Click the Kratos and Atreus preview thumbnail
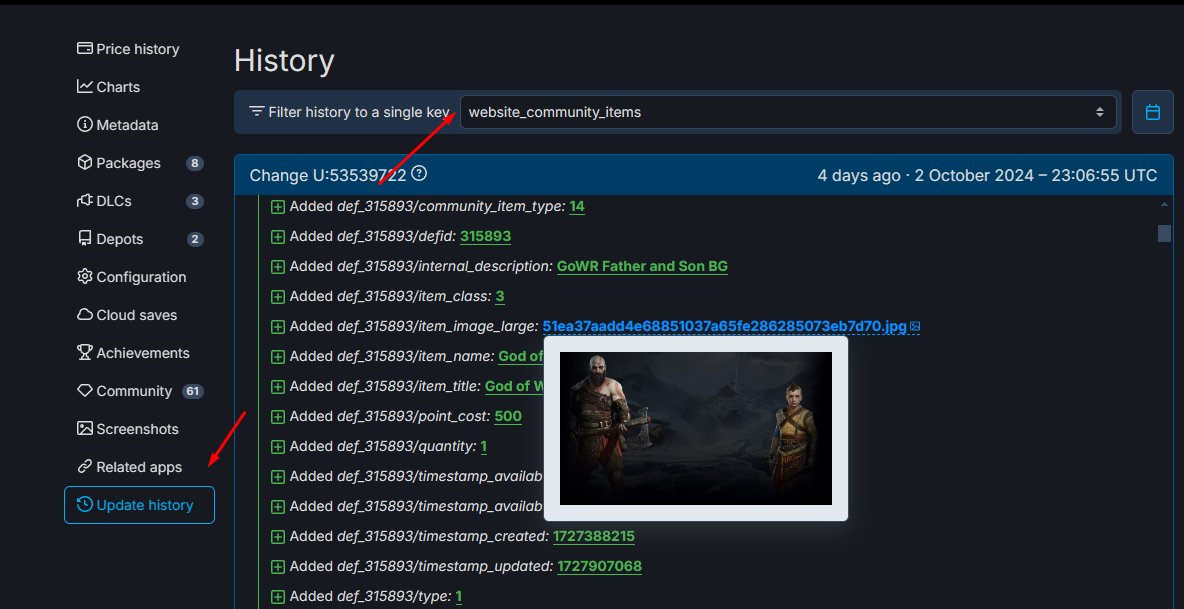 [695, 429]
